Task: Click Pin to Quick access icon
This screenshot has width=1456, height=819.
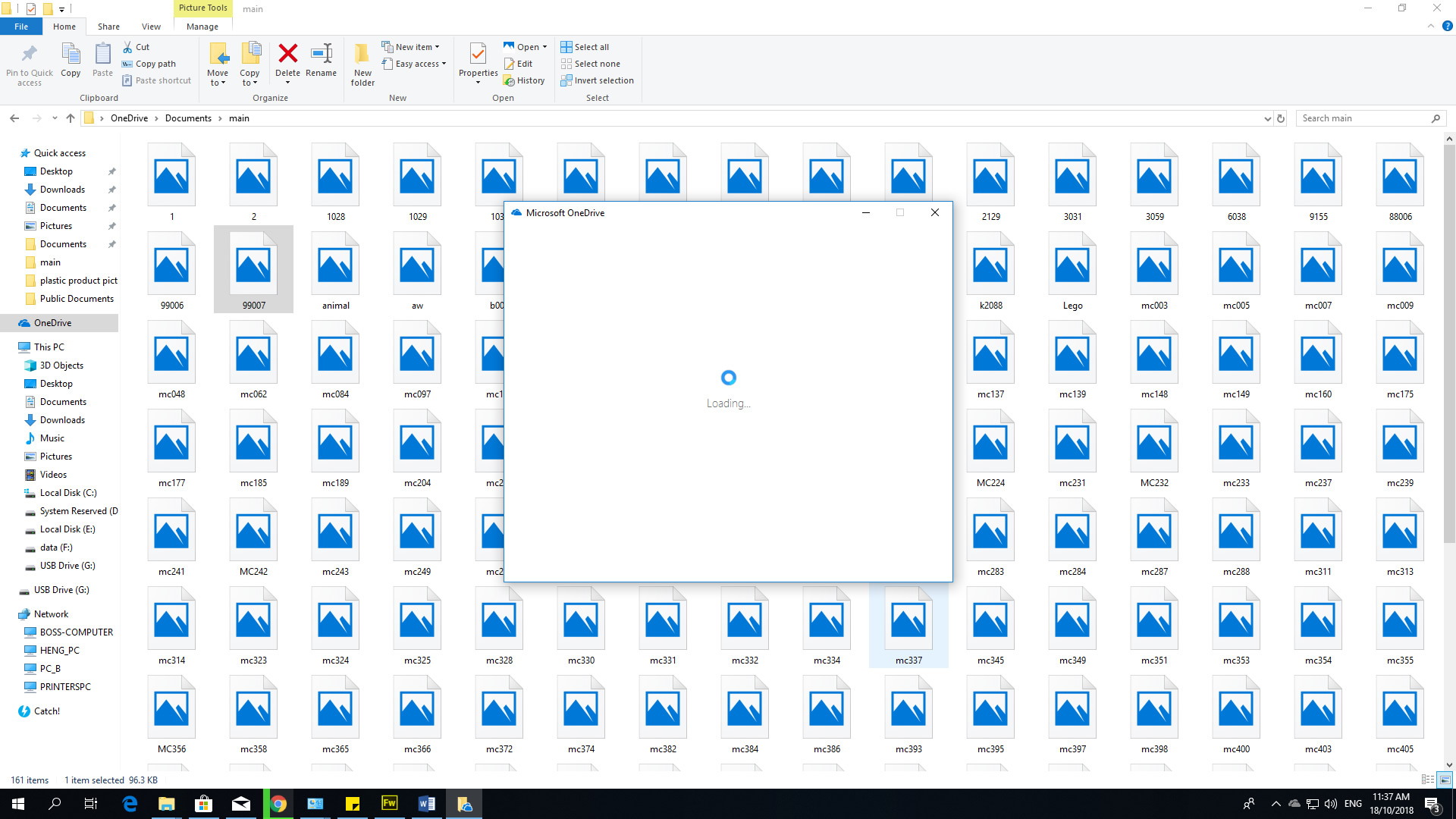Action: (29, 54)
